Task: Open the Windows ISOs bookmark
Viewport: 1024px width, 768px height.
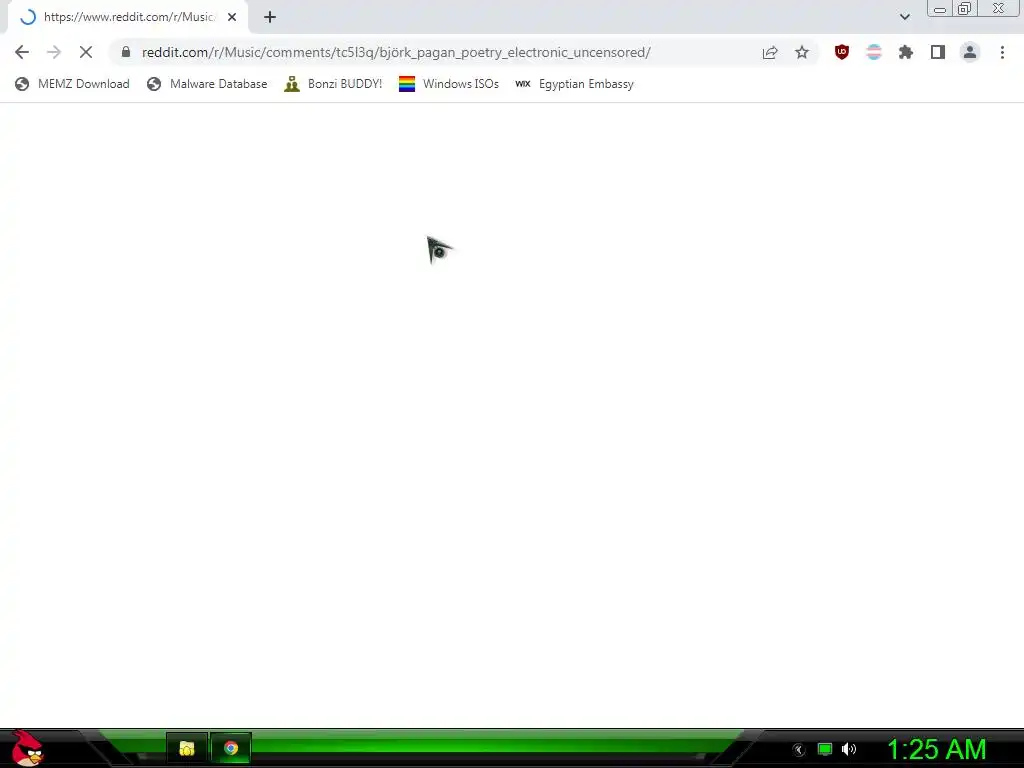Action: 449,84
